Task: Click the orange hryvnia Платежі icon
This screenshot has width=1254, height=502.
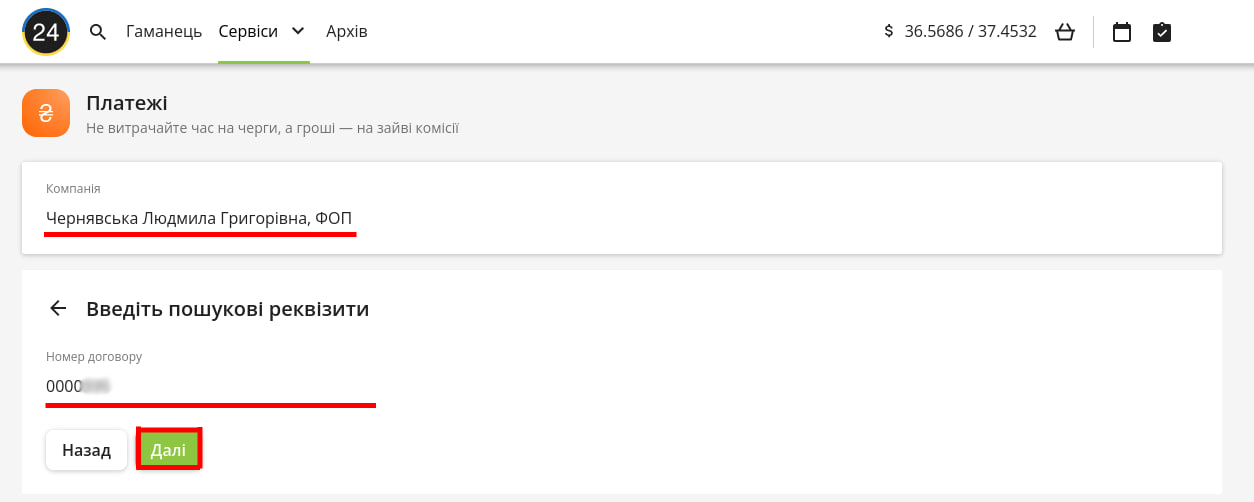Action: (46, 113)
